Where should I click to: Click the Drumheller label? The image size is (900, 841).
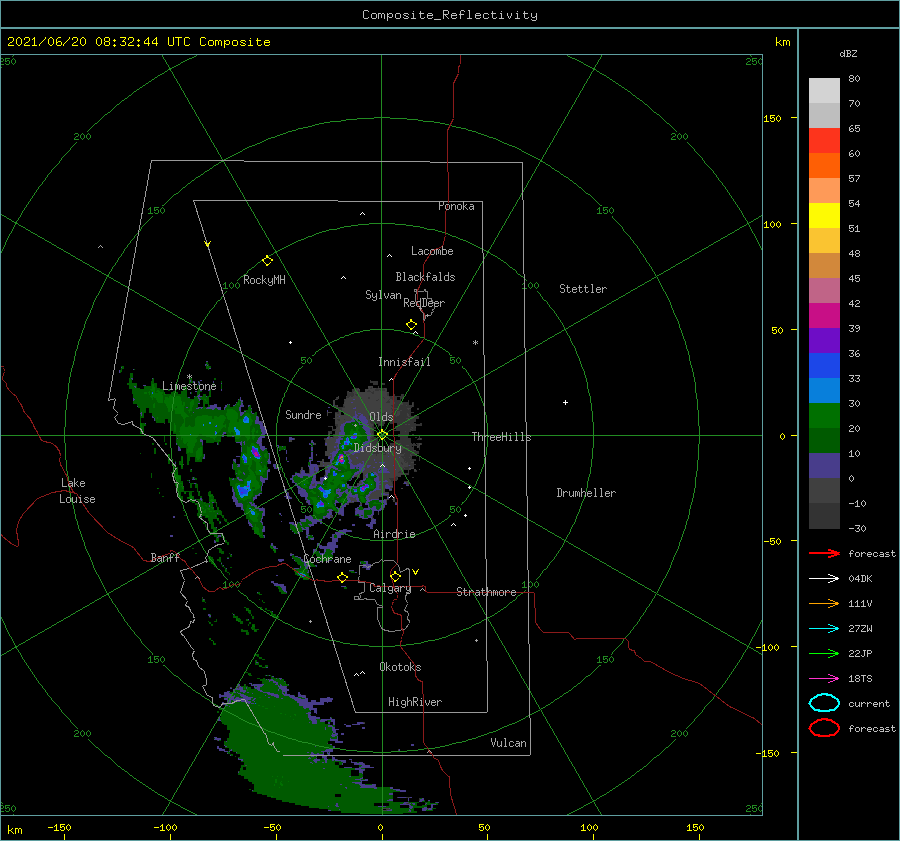coord(586,493)
